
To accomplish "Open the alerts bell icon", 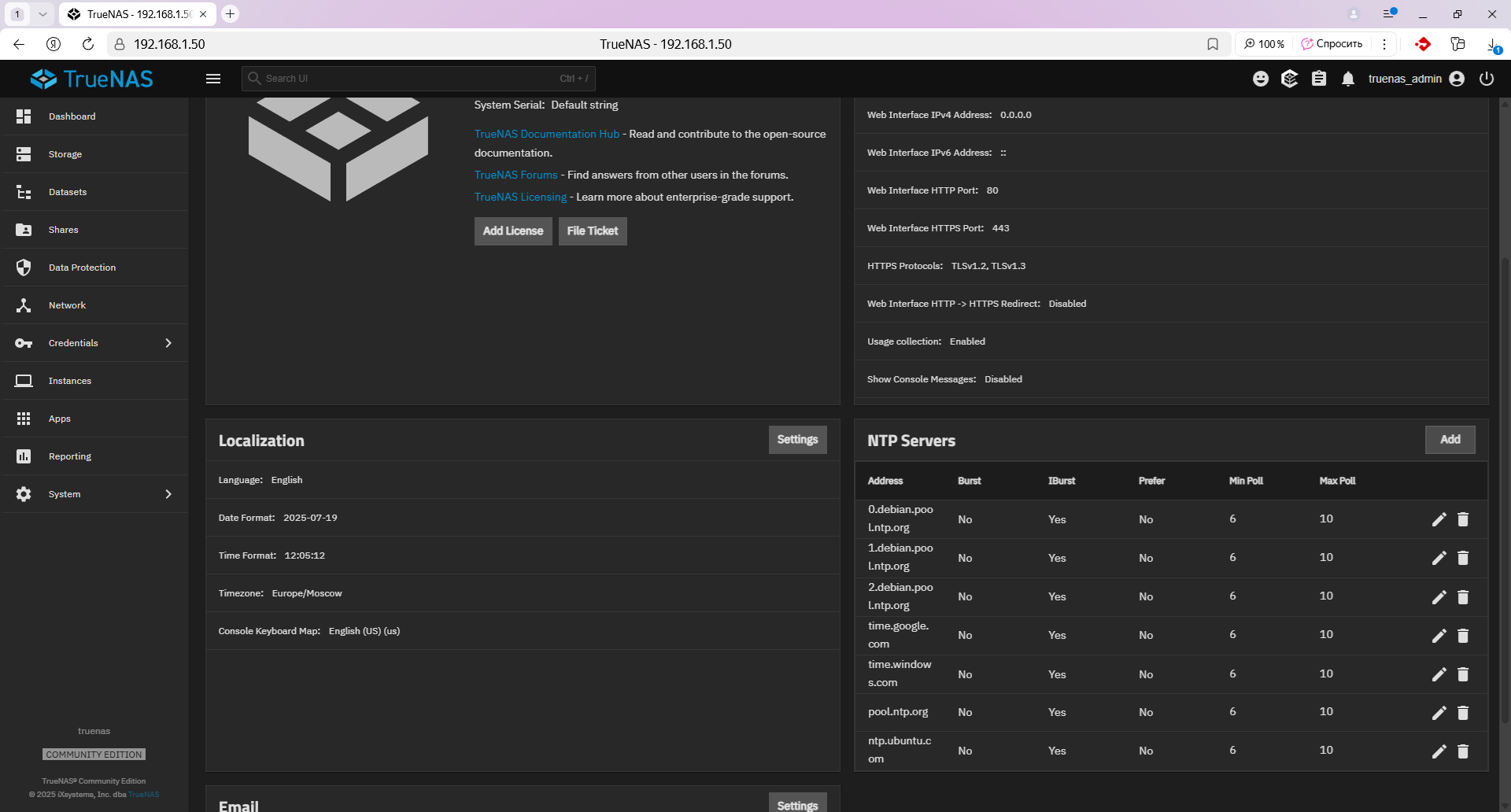I will click(1348, 79).
